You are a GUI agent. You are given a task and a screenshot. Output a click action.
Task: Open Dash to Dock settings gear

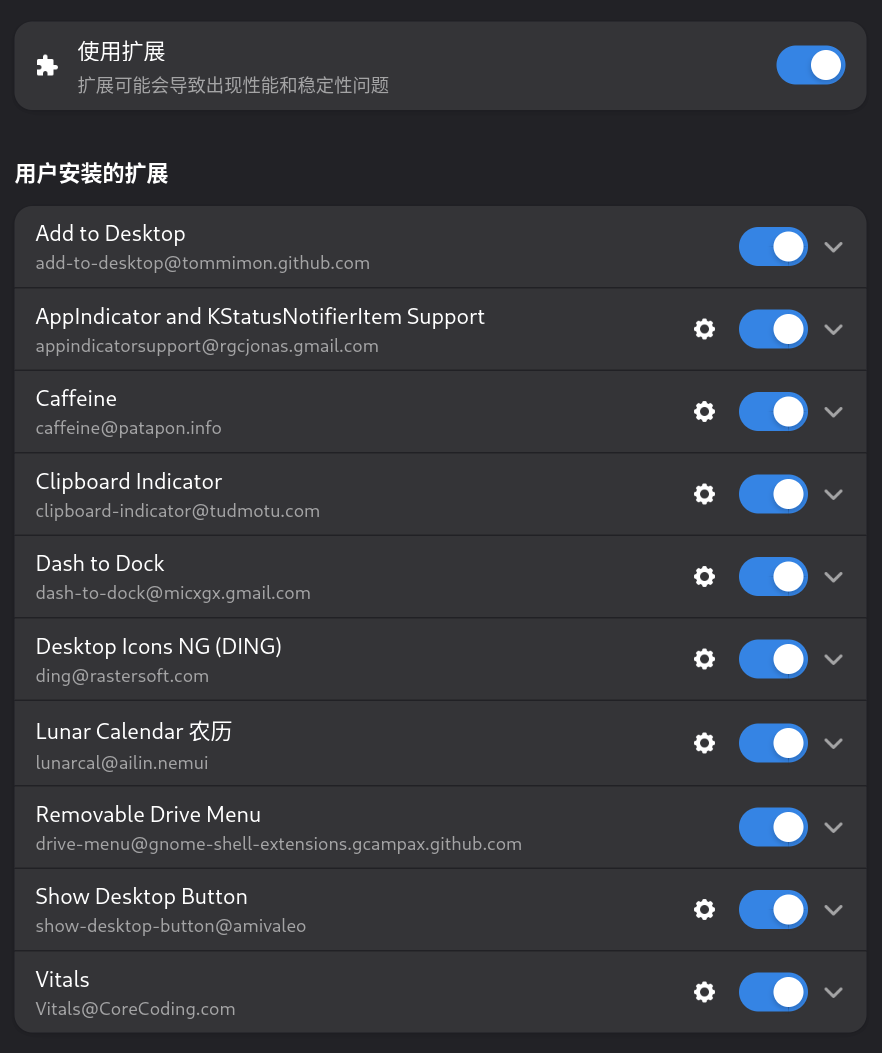tap(704, 577)
